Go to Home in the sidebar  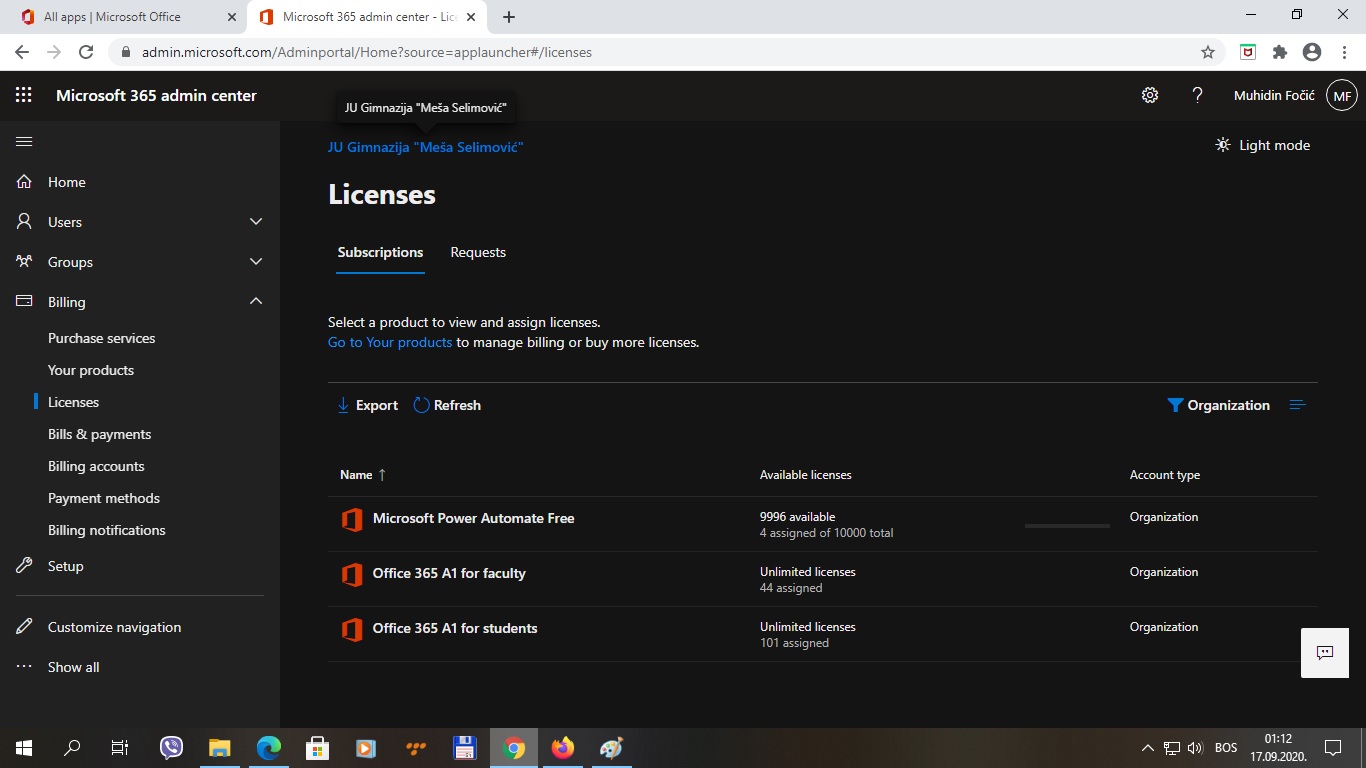pyautogui.click(x=67, y=182)
